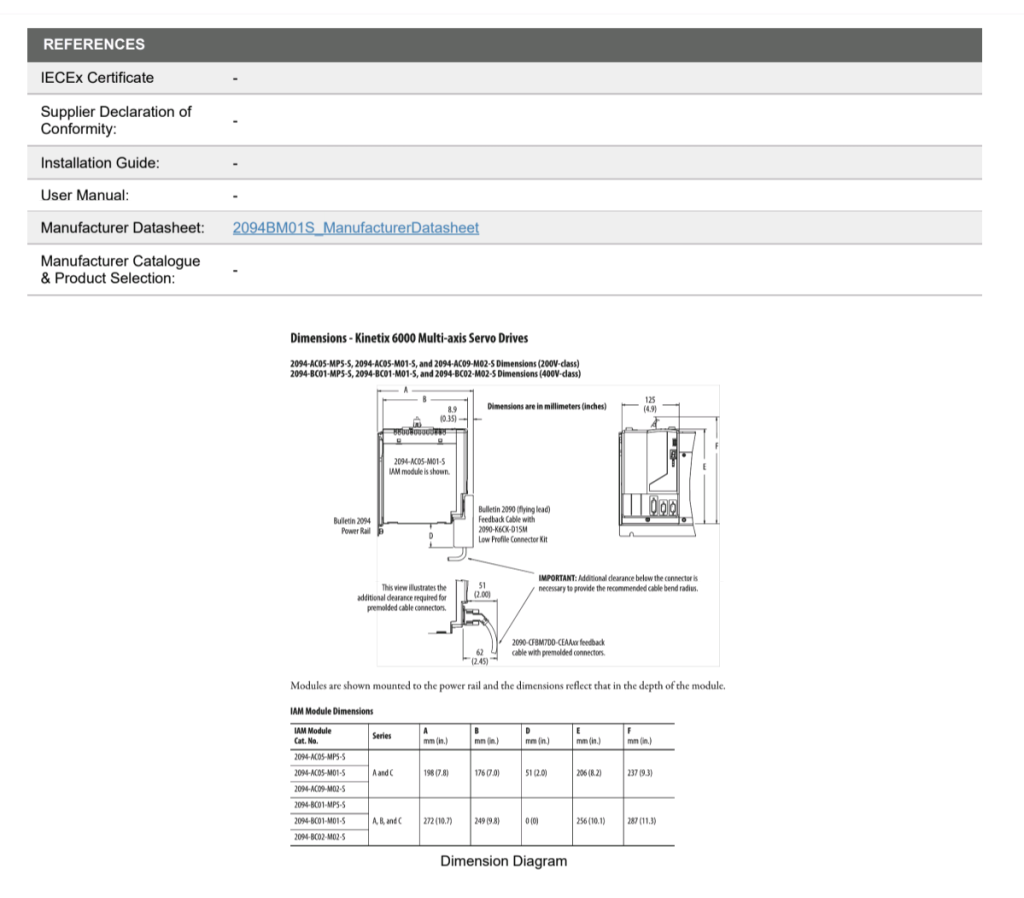Click the REFERENCES section header
1024x898 pixels.
coord(93,44)
